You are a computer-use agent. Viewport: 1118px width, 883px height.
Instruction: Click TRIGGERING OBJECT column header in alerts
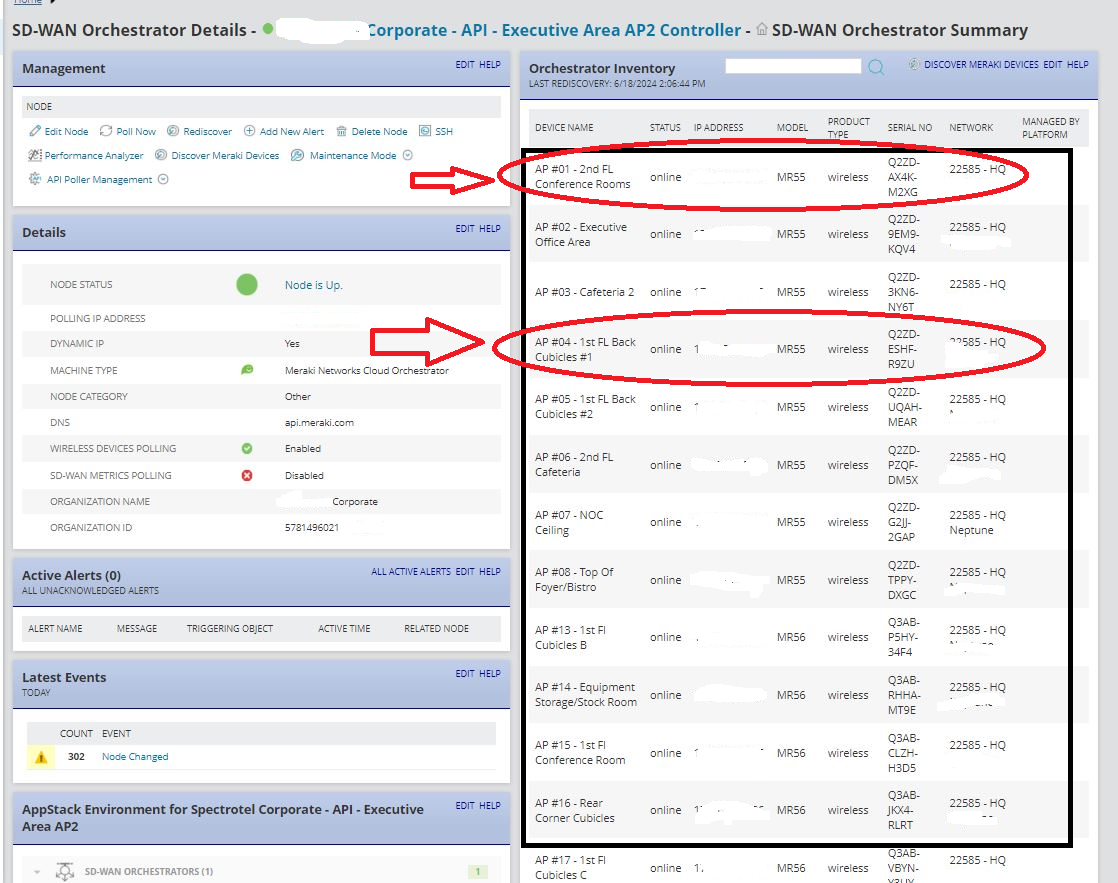pos(230,629)
